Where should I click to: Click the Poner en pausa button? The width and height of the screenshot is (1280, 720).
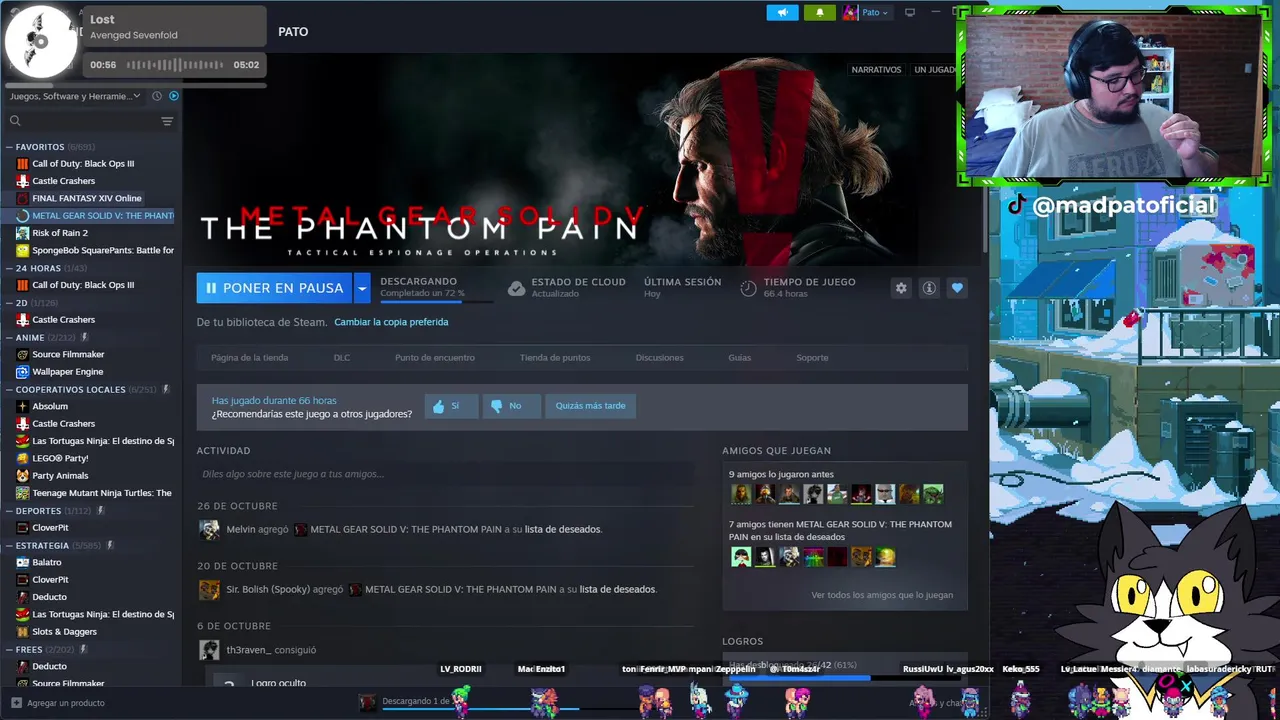pyautogui.click(x=274, y=288)
